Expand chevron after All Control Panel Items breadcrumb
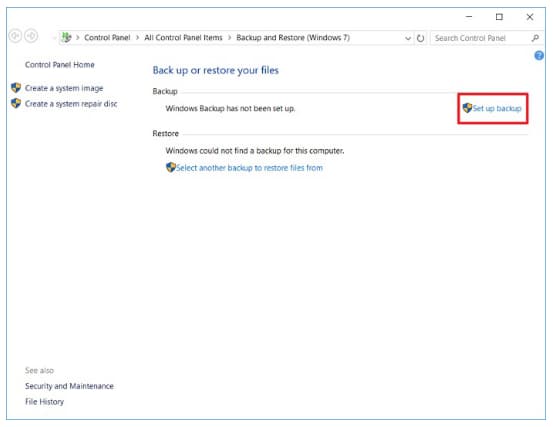This screenshot has width=553, height=427. click(x=230, y=37)
